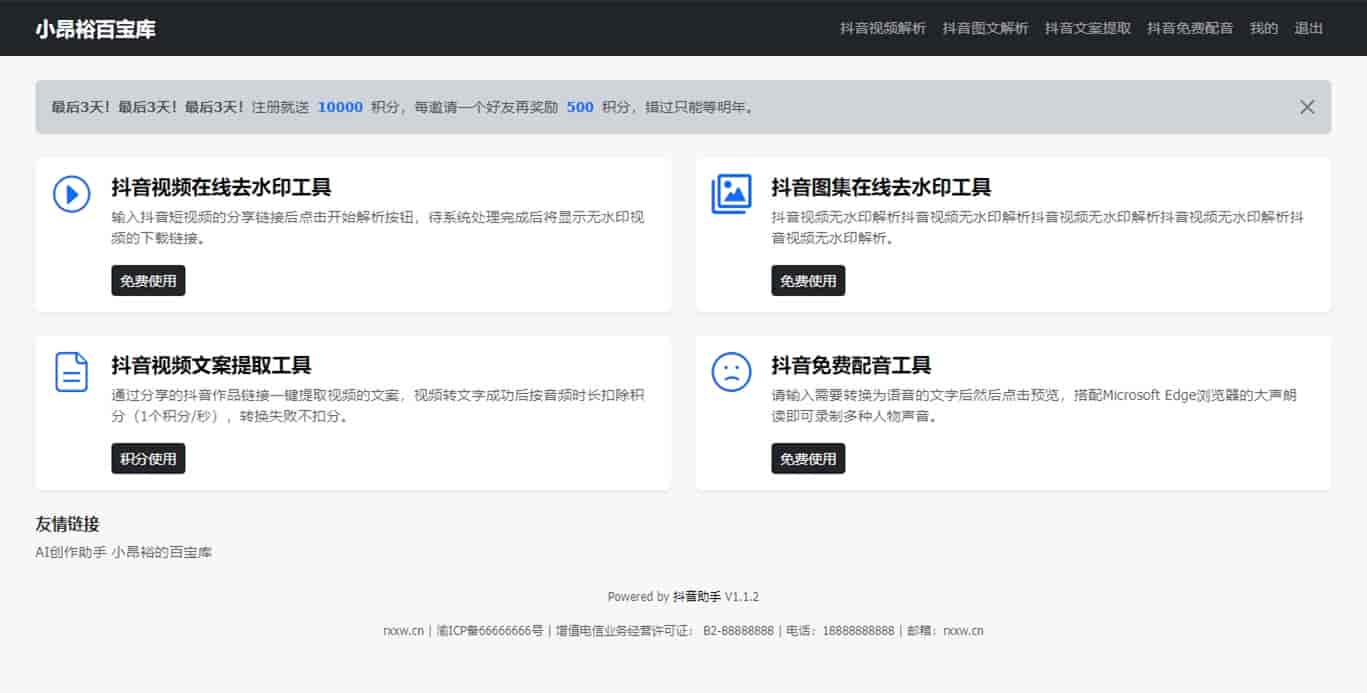The image size is (1367, 693).
Task: Click the 抖音视频文案提取工具 card heading
Action: (x=211, y=365)
